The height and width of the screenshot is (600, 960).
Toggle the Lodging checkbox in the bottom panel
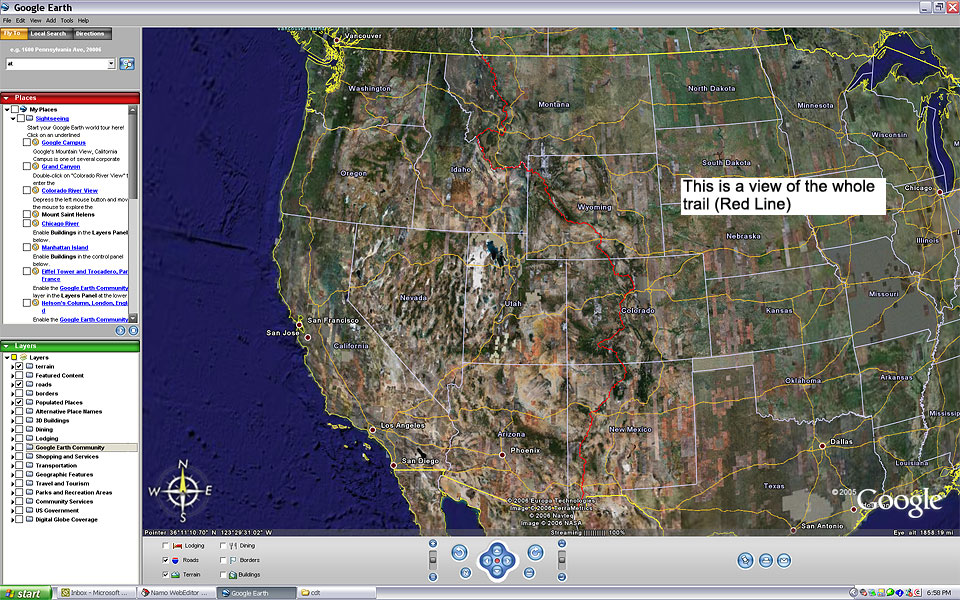point(165,546)
